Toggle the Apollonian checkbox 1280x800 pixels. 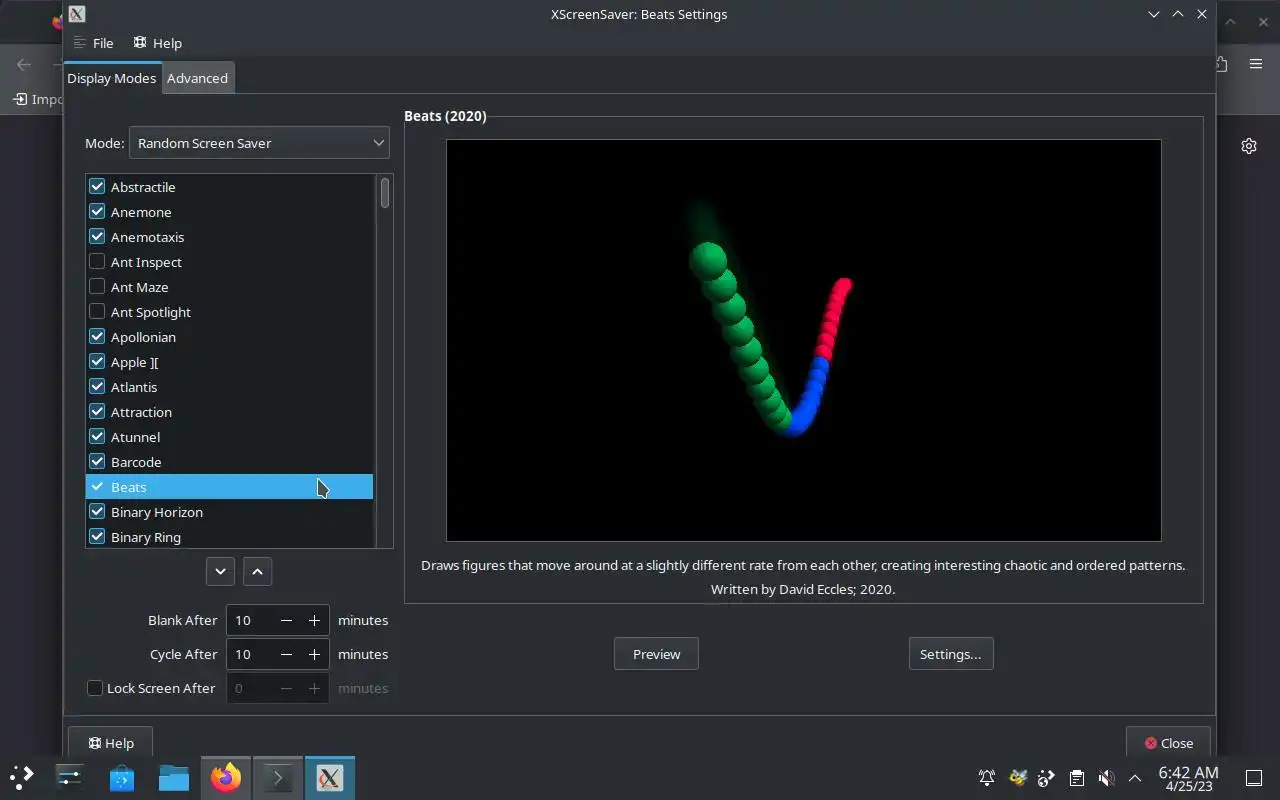coord(97,336)
